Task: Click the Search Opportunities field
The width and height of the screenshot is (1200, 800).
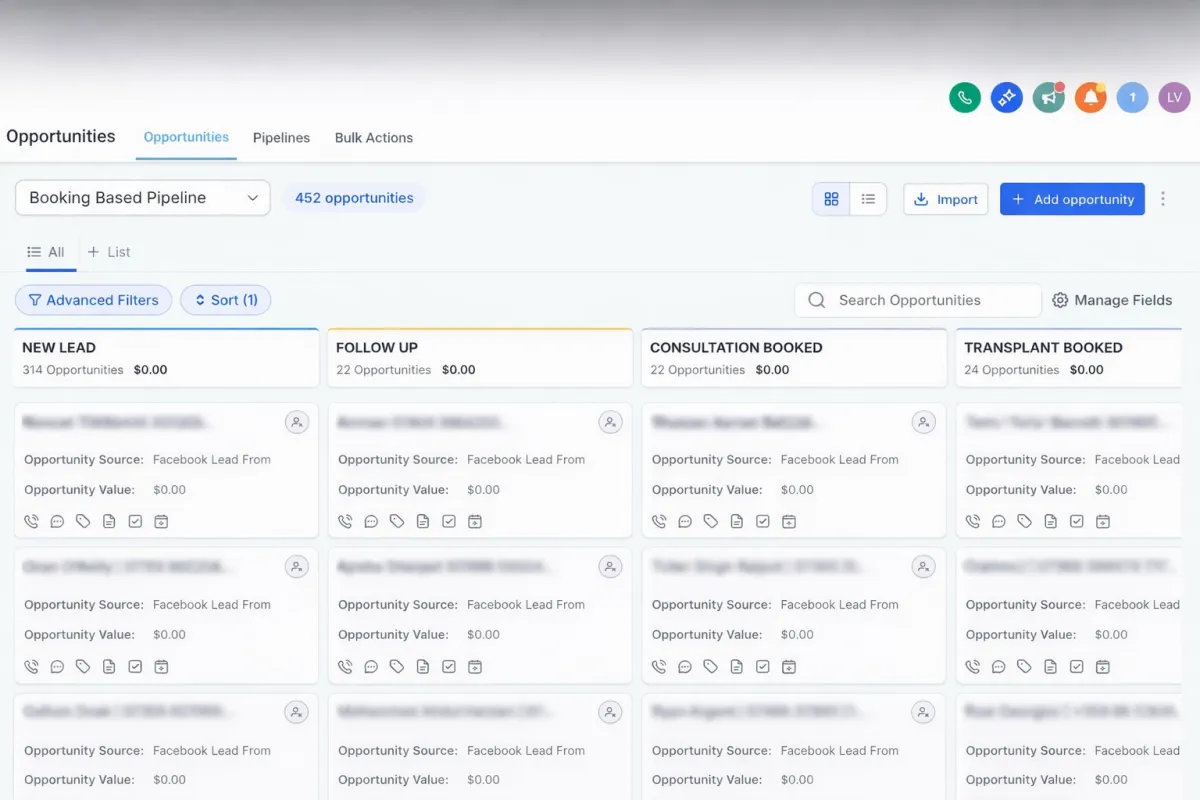Action: coord(918,300)
